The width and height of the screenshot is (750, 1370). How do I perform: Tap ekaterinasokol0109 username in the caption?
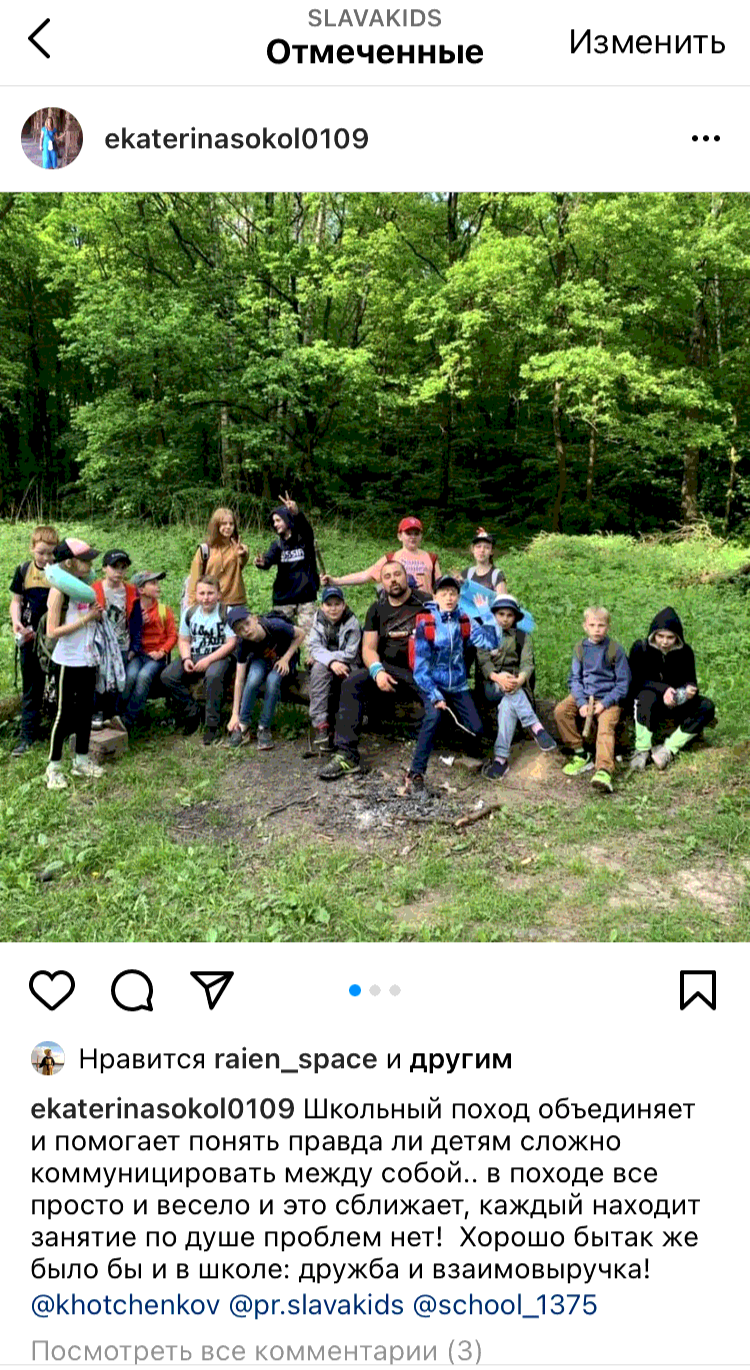[163, 1109]
